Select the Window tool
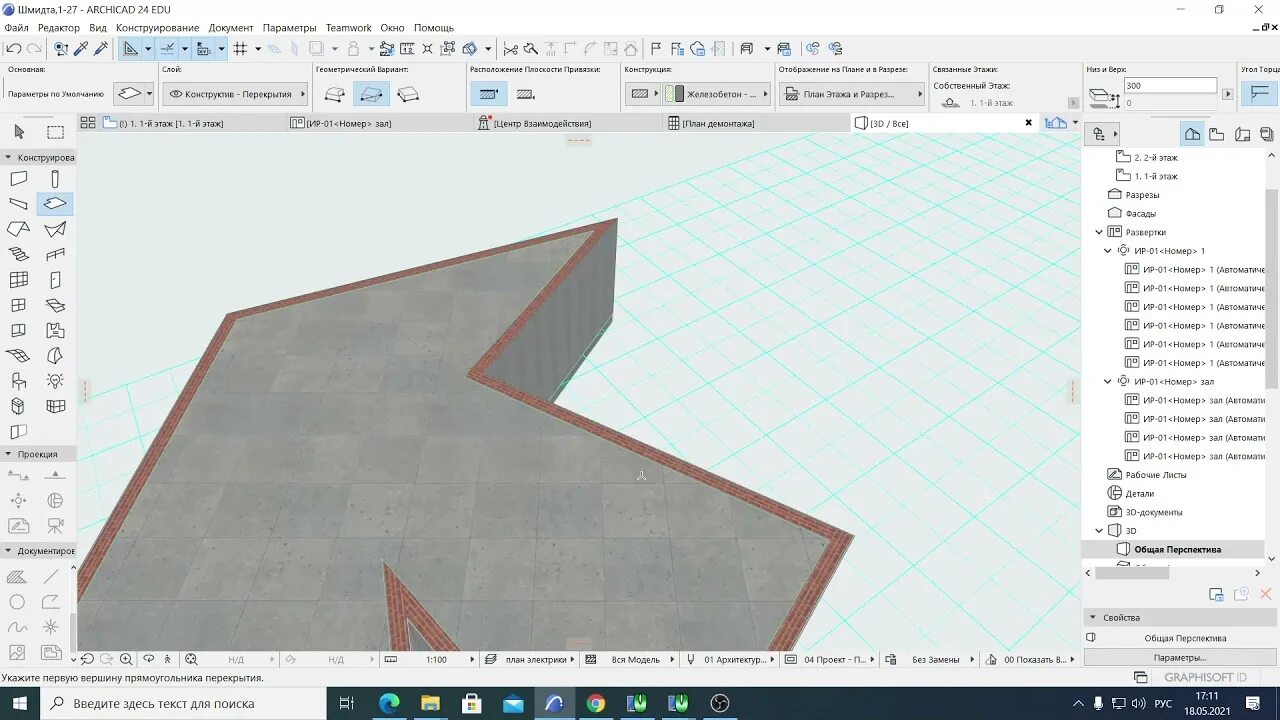This screenshot has height=720, width=1280. click(18, 305)
